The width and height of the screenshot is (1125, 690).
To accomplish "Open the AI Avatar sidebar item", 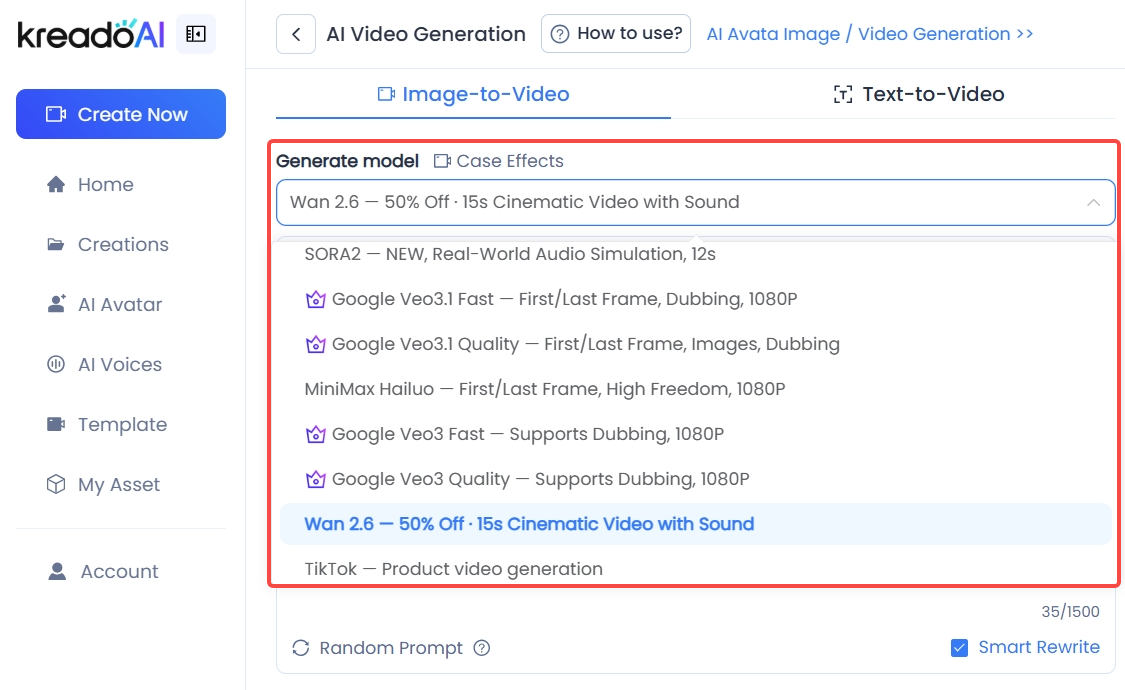I will click(119, 305).
